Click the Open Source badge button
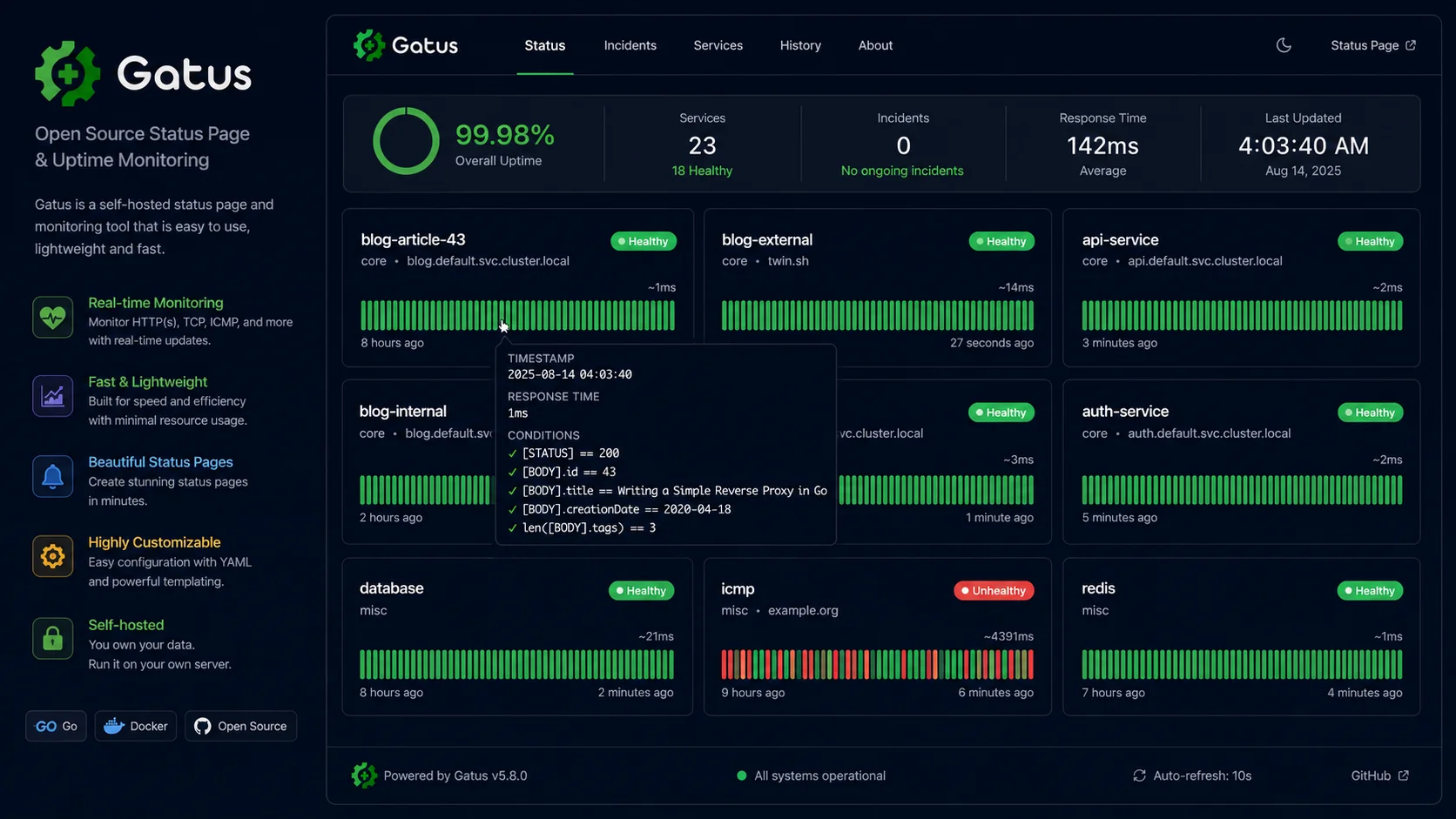This screenshot has height=819, width=1456. pyautogui.click(x=240, y=726)
